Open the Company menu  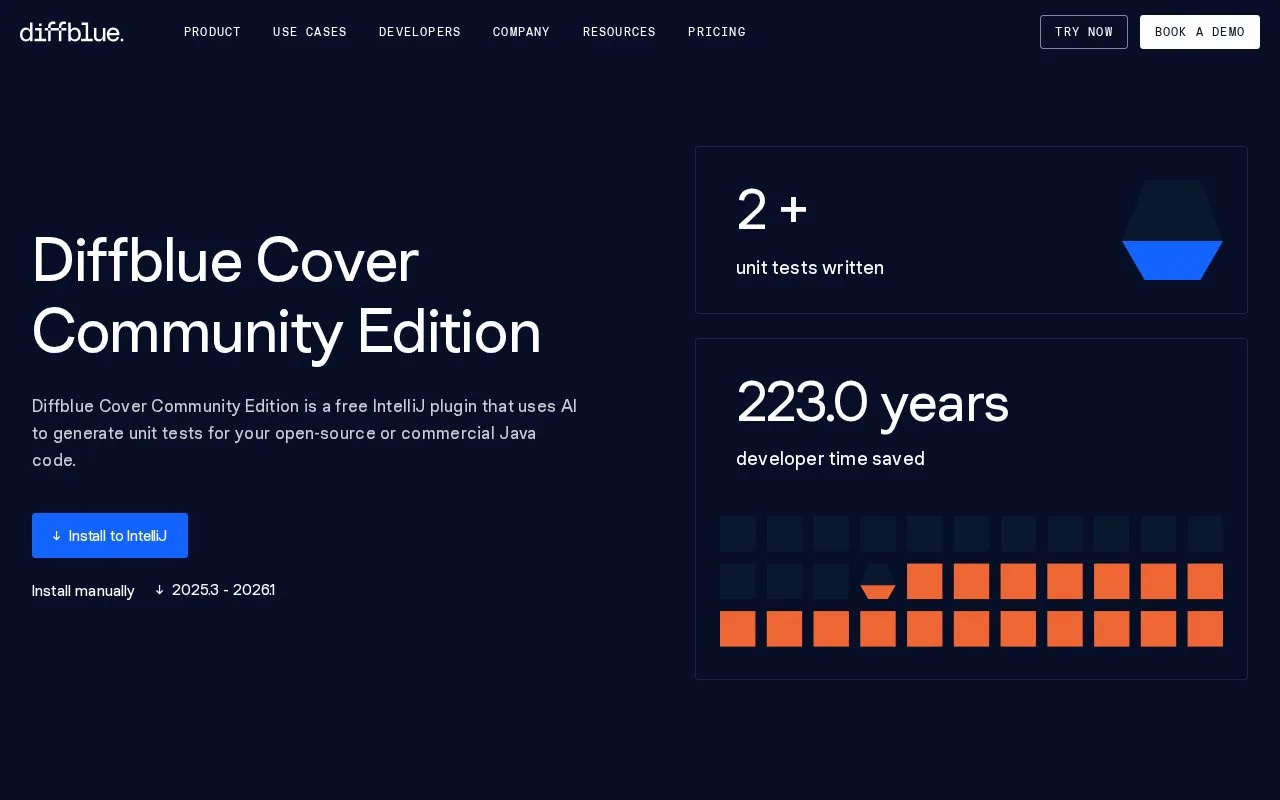(x=521, y=32)
